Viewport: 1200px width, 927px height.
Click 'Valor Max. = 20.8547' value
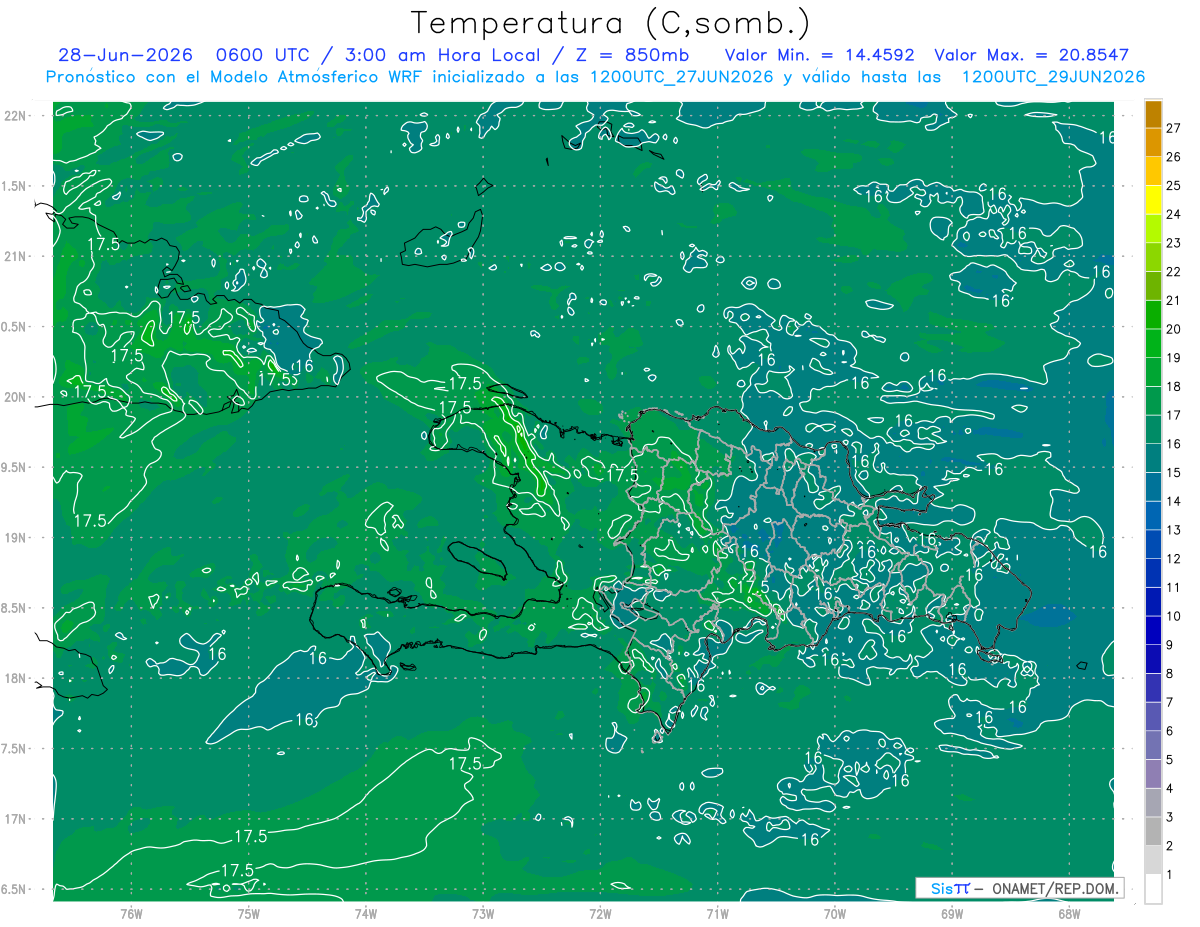click(x=1032, y=55)
